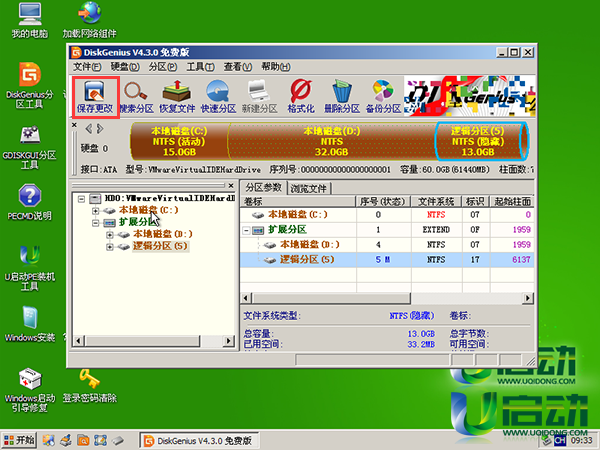Click DiskGenius V4.3.0 taskbar button
This screenshot has height=450, width=600.
click(199, 440)
